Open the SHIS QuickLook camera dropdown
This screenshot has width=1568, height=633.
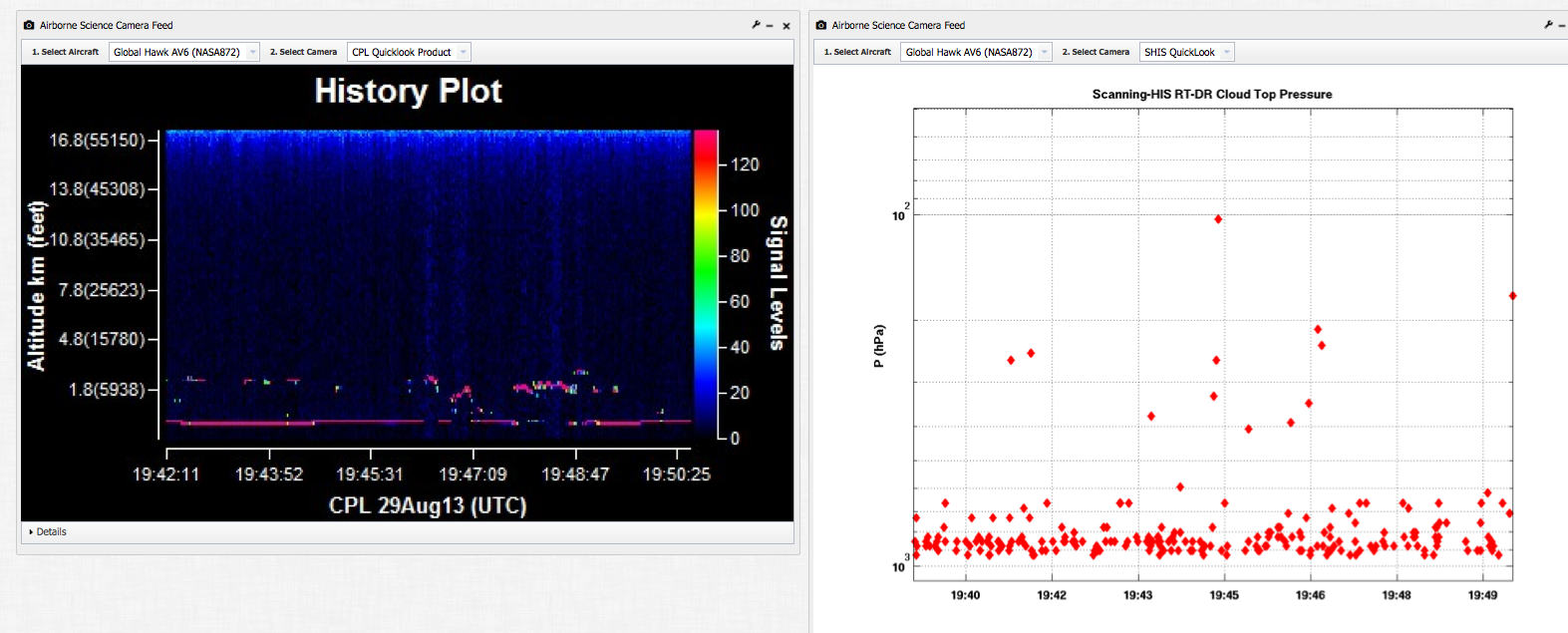1186,52
